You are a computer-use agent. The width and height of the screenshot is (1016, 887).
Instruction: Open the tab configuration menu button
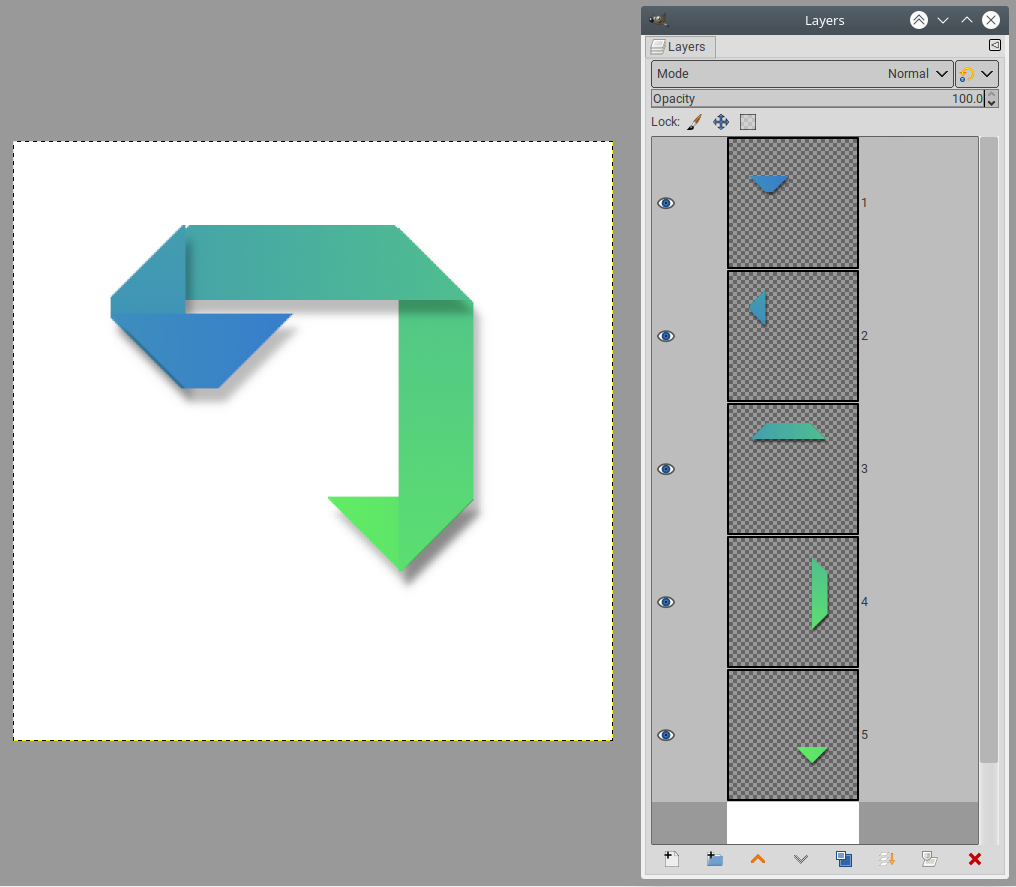995,45
